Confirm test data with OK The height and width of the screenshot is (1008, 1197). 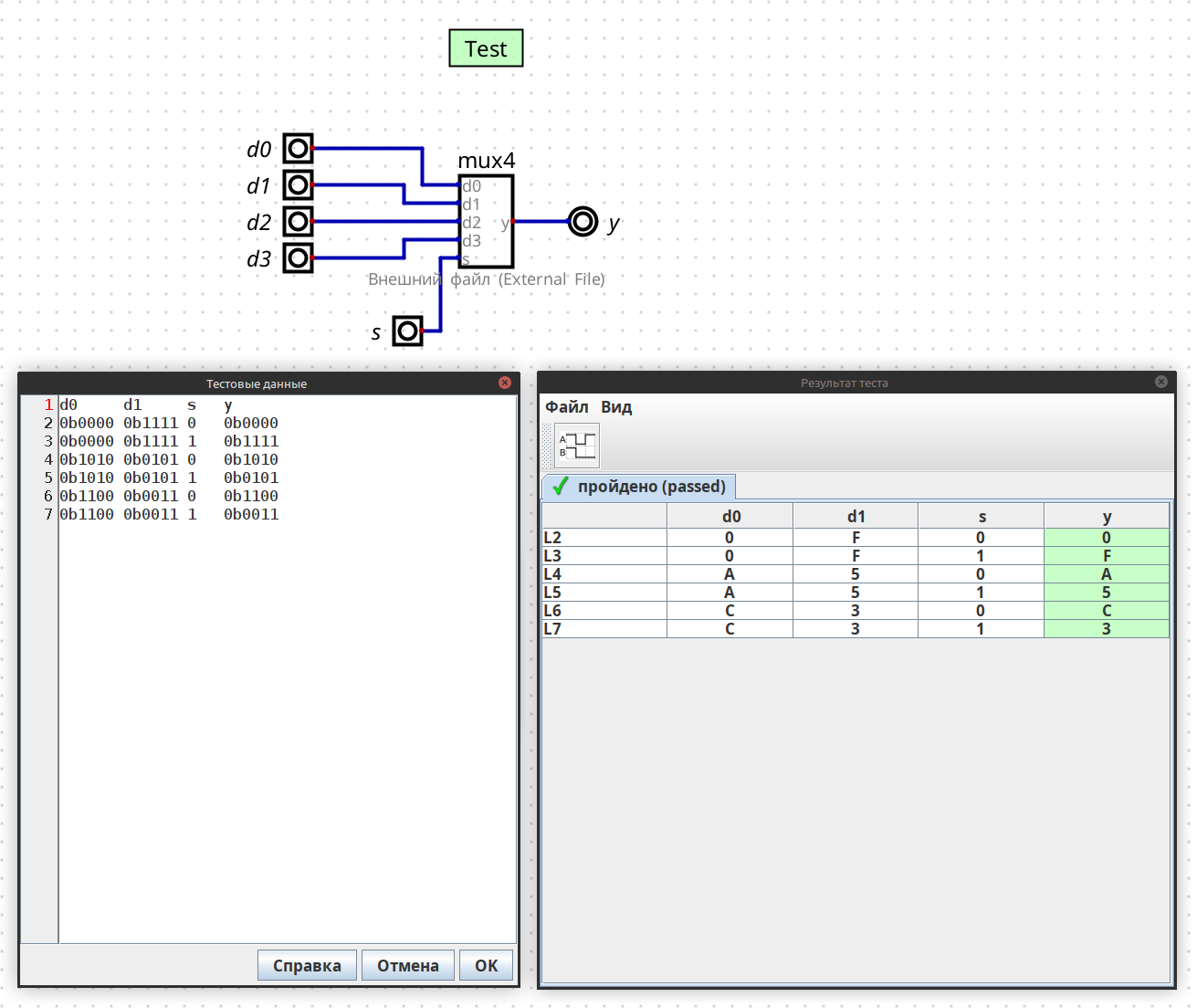[487, 965]
